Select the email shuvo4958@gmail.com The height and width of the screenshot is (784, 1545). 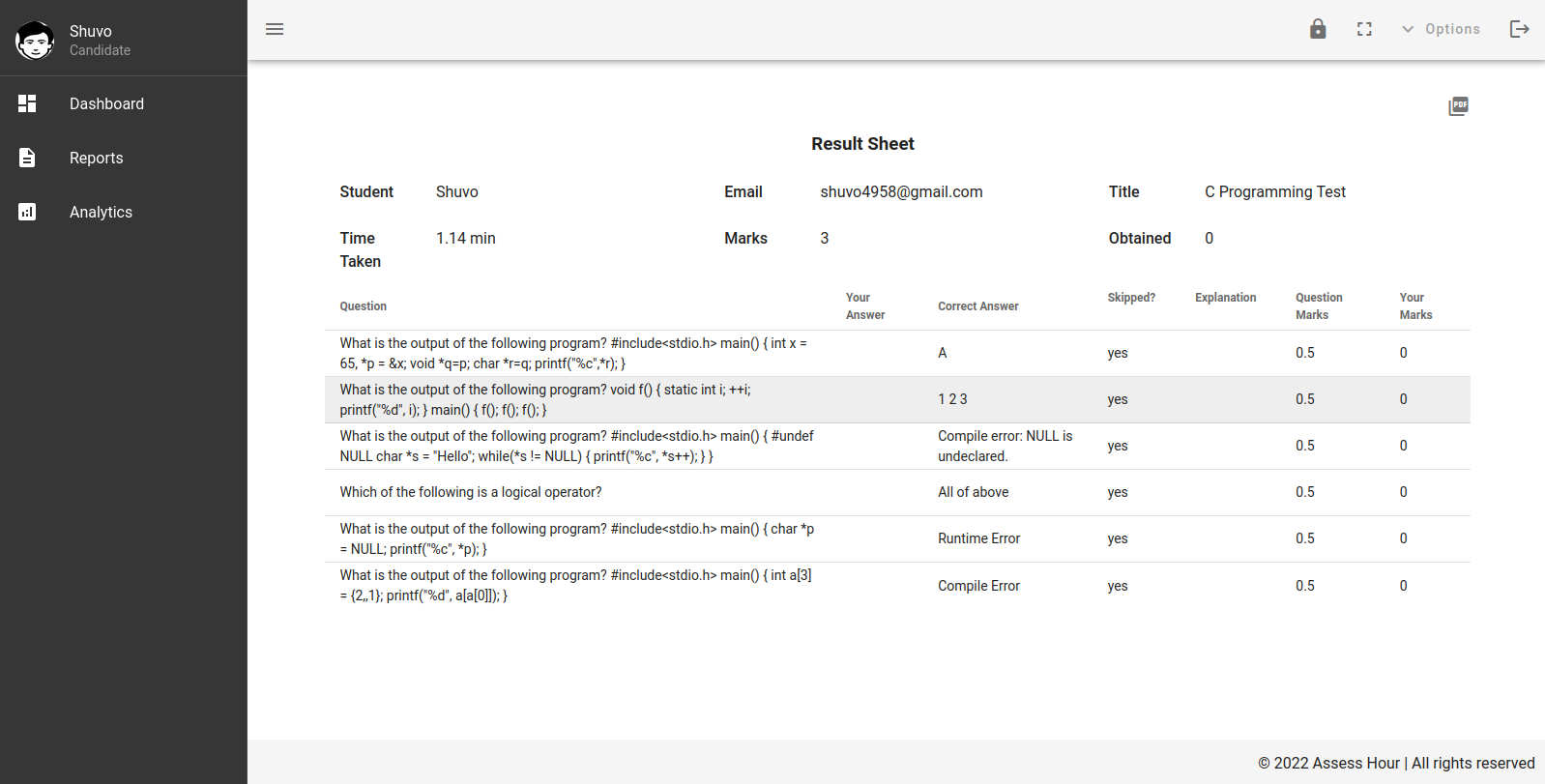pyautogui.click(x=901, y=191)
